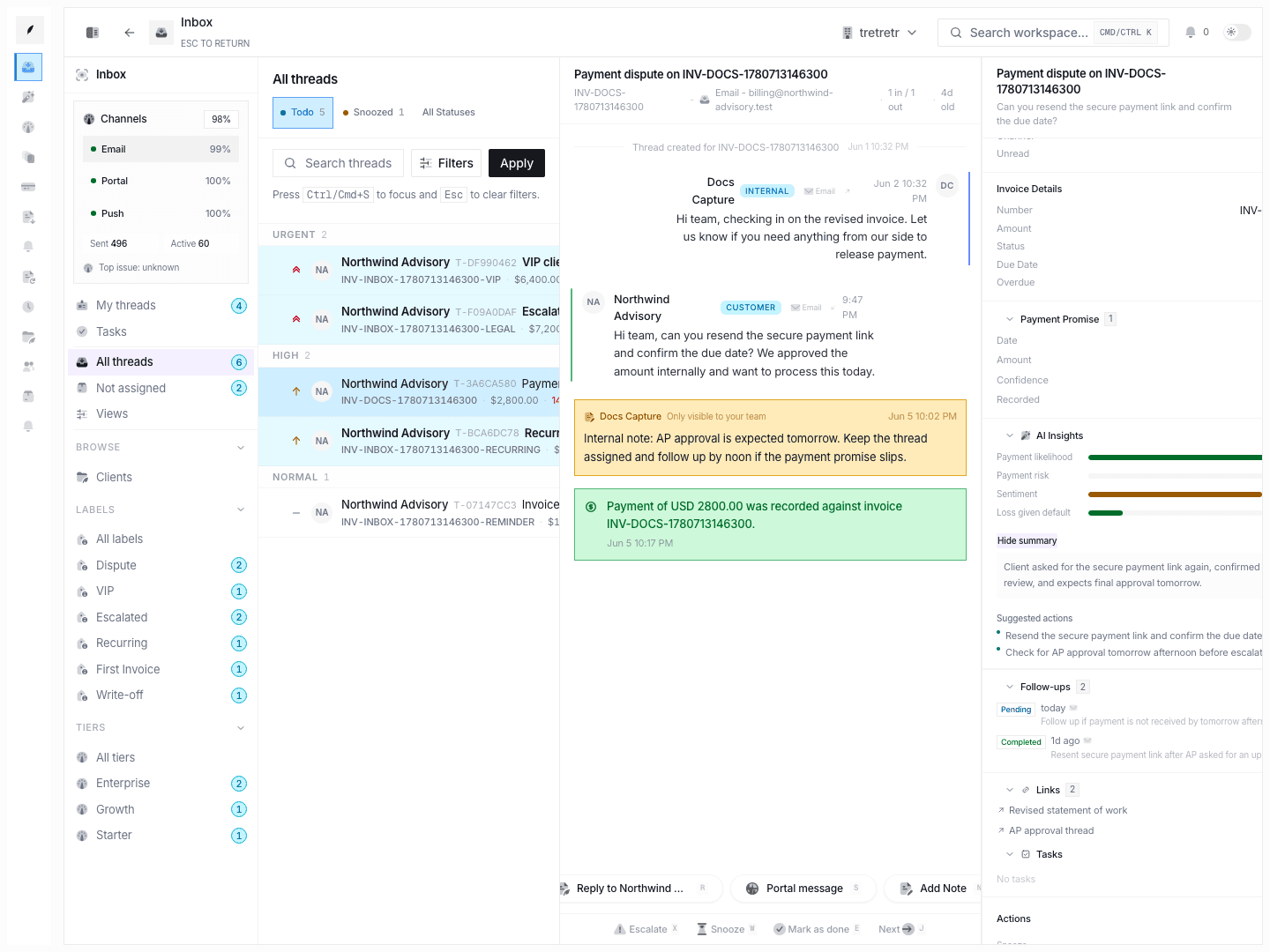This screenshot has width=1270, height=952.
Task: Click the Add Note pencil icon
Action: tap(906, 889)
